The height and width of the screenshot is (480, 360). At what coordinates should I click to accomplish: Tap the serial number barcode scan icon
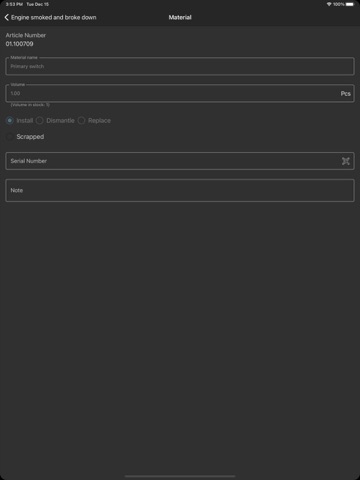click(346, 161)
